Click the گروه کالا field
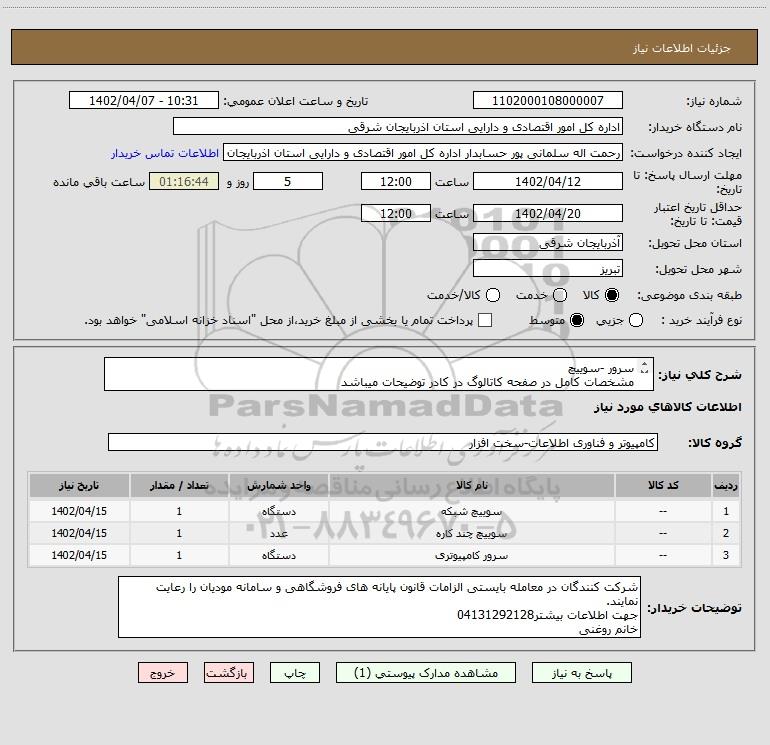This screenshot has height=745, width=770. coord(383,442)
